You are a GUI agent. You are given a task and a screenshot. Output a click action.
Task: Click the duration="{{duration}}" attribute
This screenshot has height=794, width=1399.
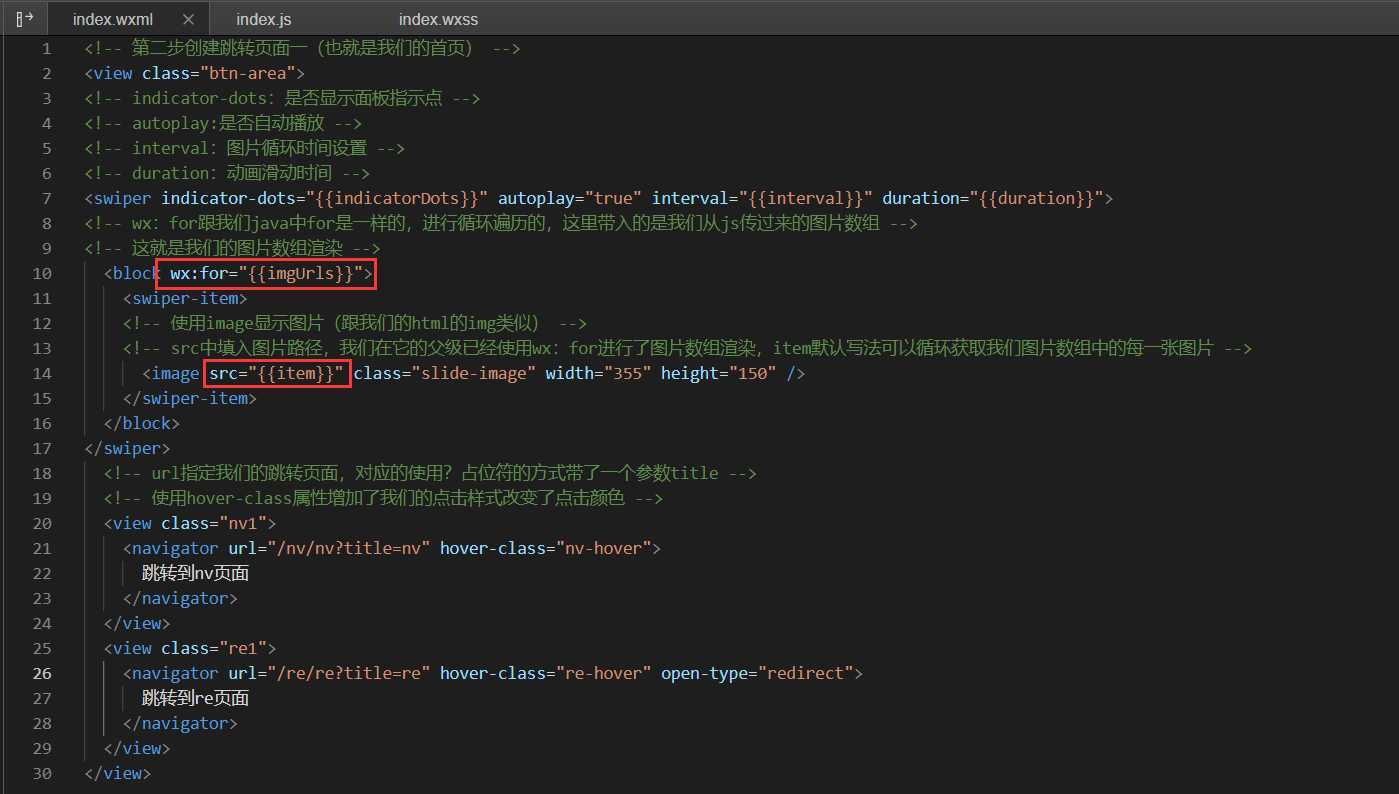click(x=992, y=198)
